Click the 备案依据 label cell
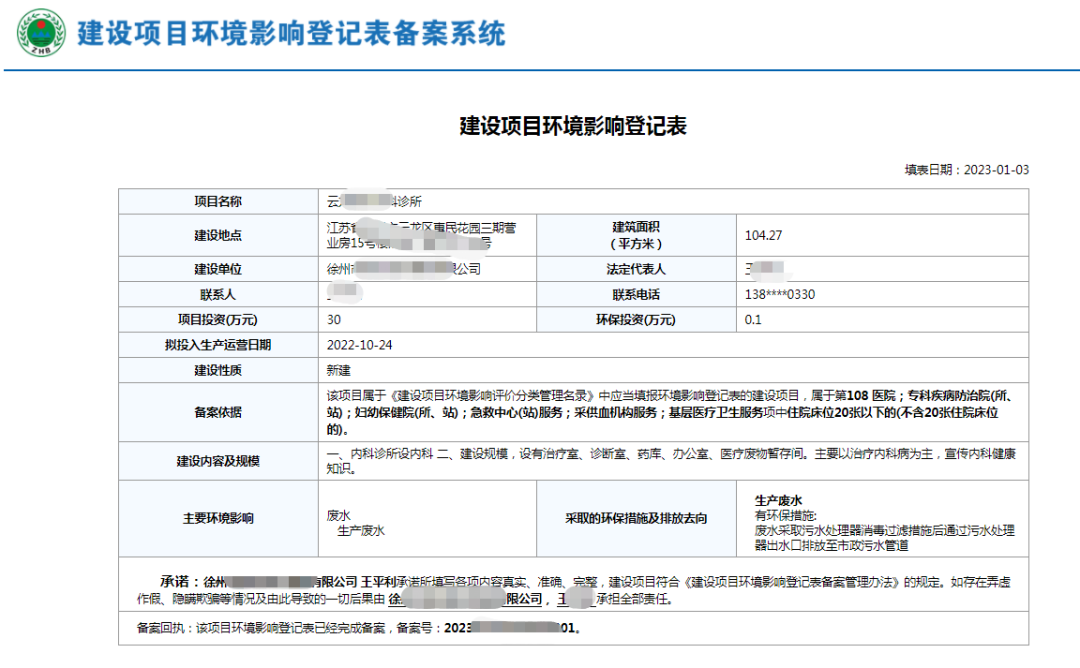1080x668 pixels. tap(217, 412)
